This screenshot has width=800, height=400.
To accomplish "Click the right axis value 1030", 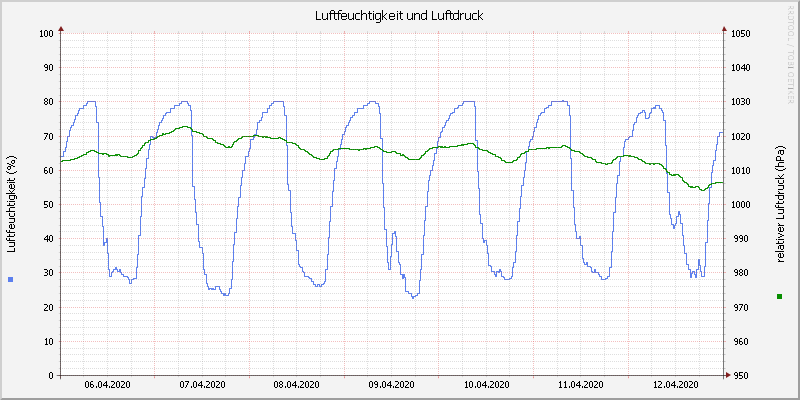I will coord(740,102).
